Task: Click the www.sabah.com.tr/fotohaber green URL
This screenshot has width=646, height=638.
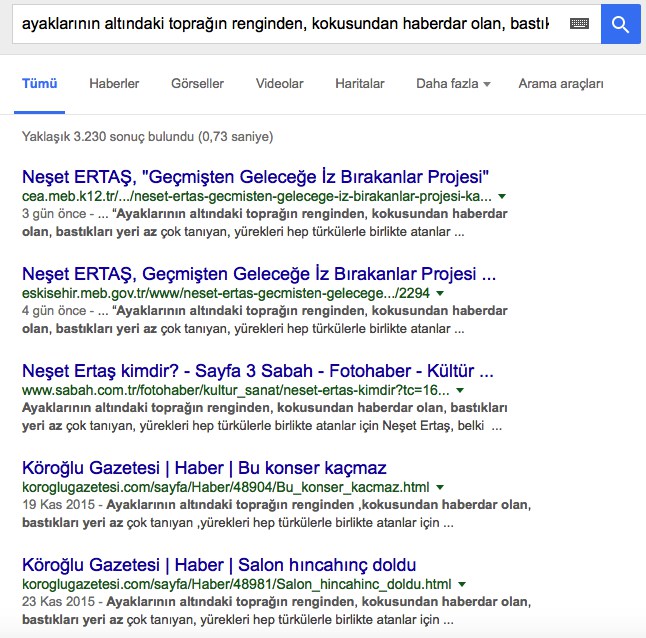Action: coord(236,390)
